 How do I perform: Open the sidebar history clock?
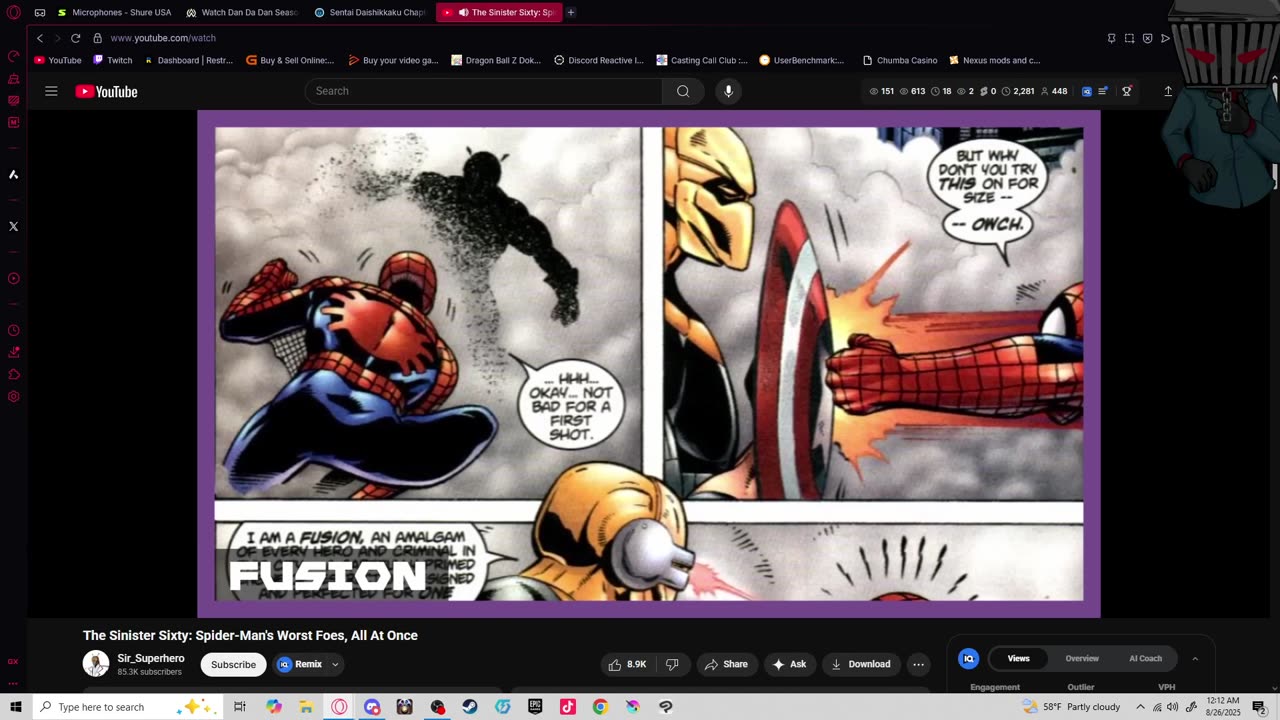pos(13,330)
